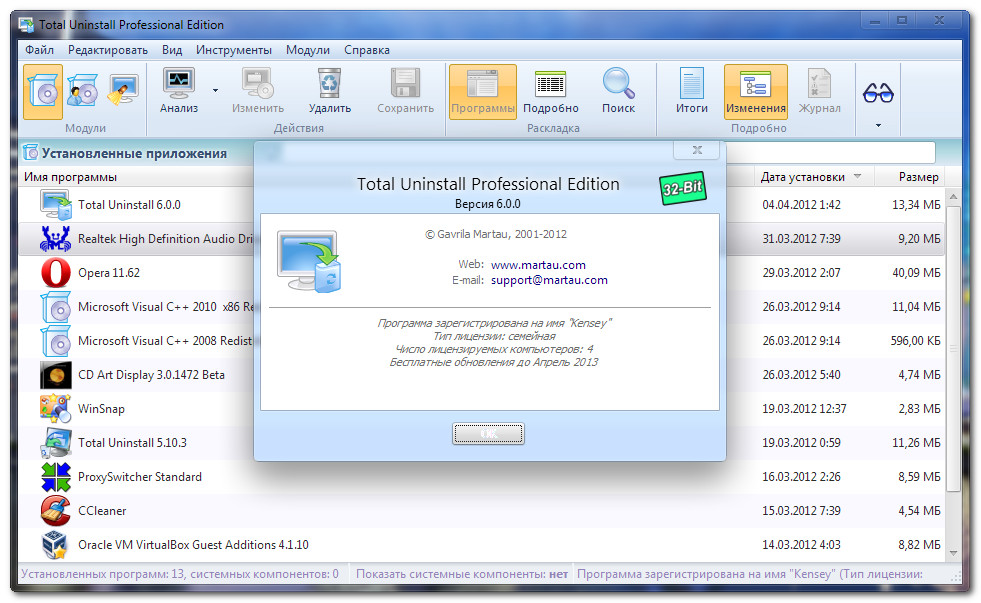Select the ProxySwitcher Standard row
Screen dimensions: 981x603
click(x=480, y=477)
